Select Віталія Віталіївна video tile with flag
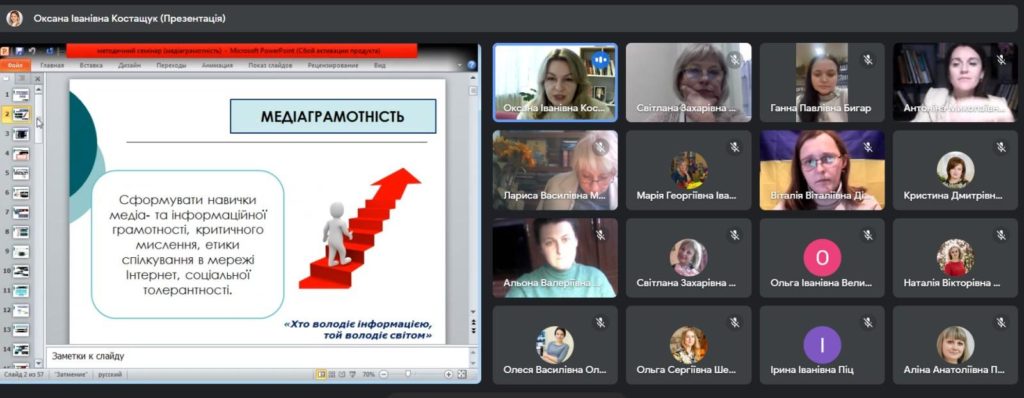Screen dimensions: 1024x398 tap(822, 170)
